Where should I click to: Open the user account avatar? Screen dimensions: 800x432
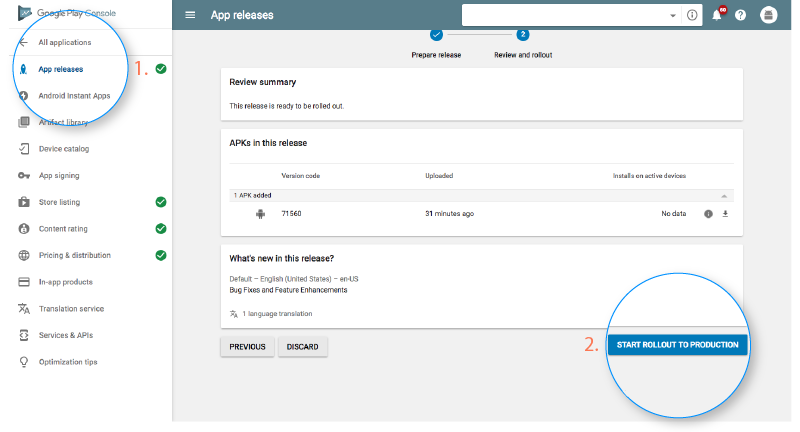pyautogui.click(x=768, y=15)
